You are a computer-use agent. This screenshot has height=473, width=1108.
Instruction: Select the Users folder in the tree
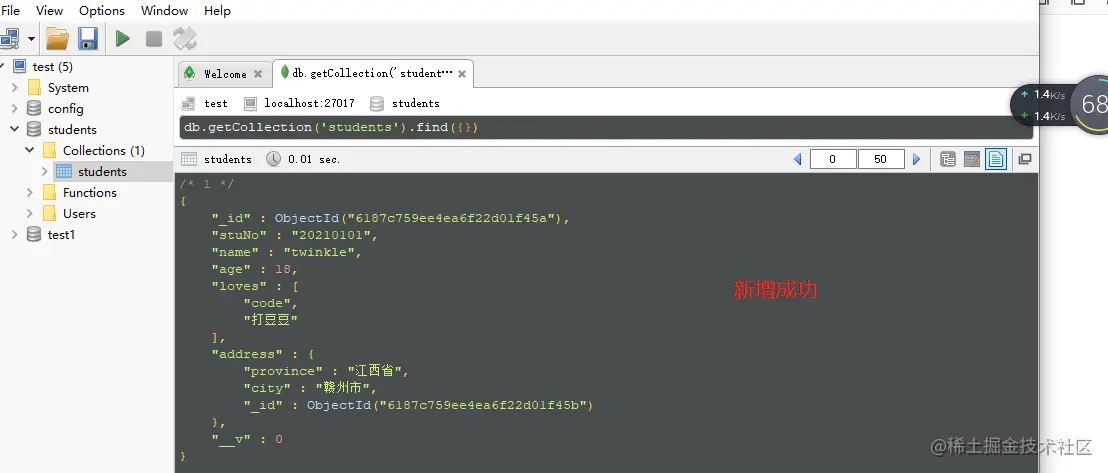click(79, 214)
